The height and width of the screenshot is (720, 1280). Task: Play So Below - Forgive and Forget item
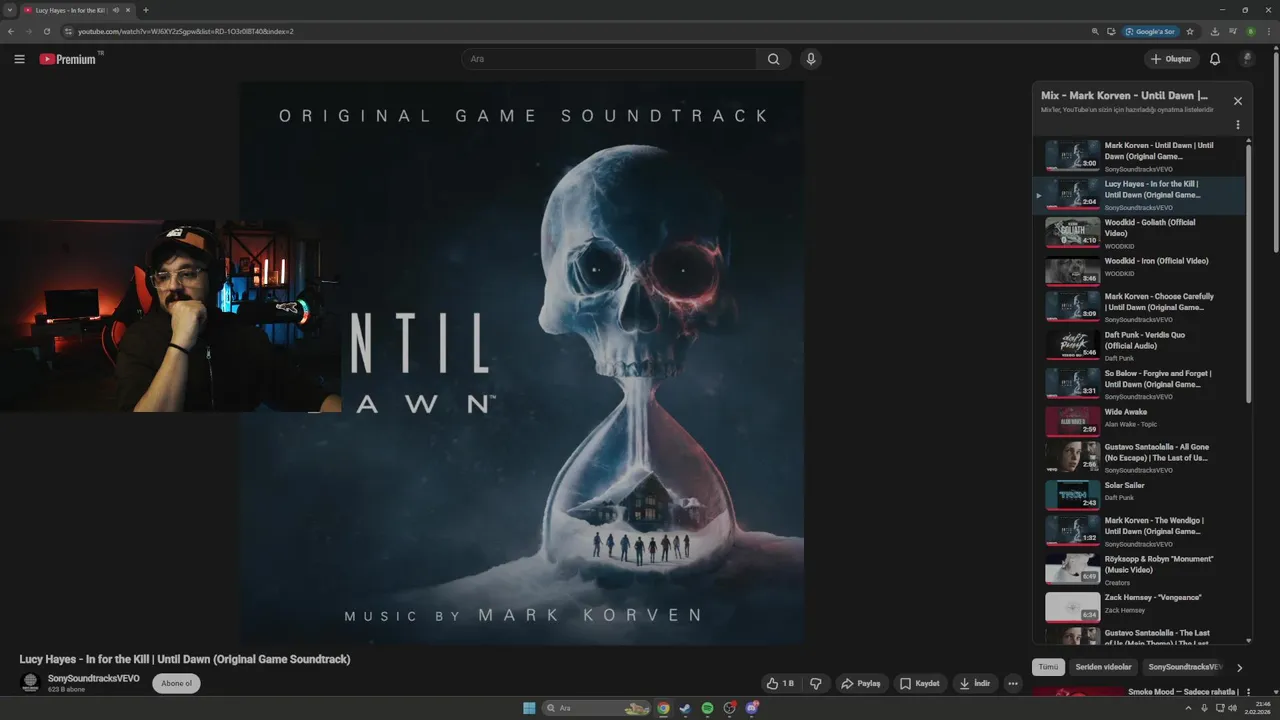[x=1139, y=384]
